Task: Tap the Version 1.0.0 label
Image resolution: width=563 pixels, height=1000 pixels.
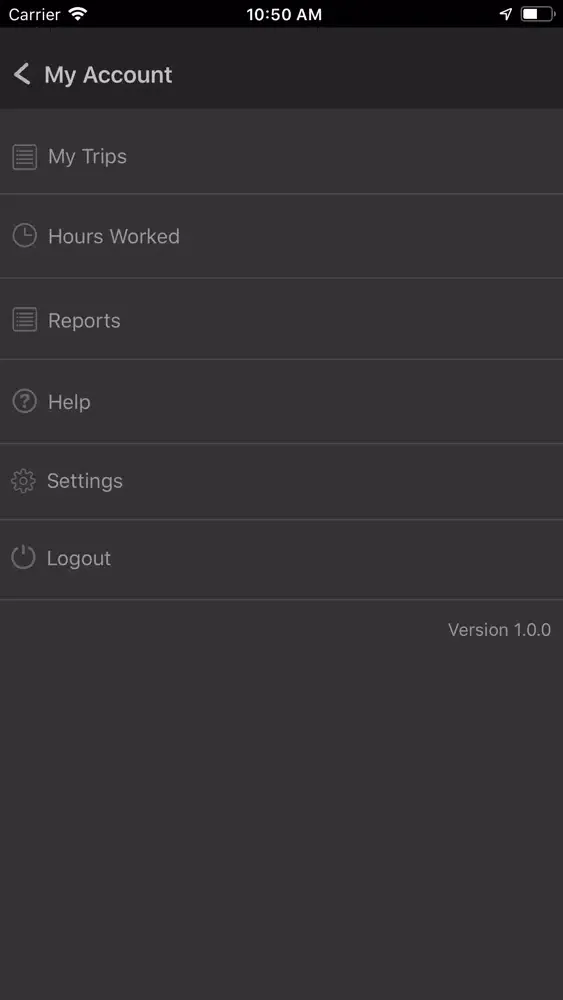Action: 499,630
